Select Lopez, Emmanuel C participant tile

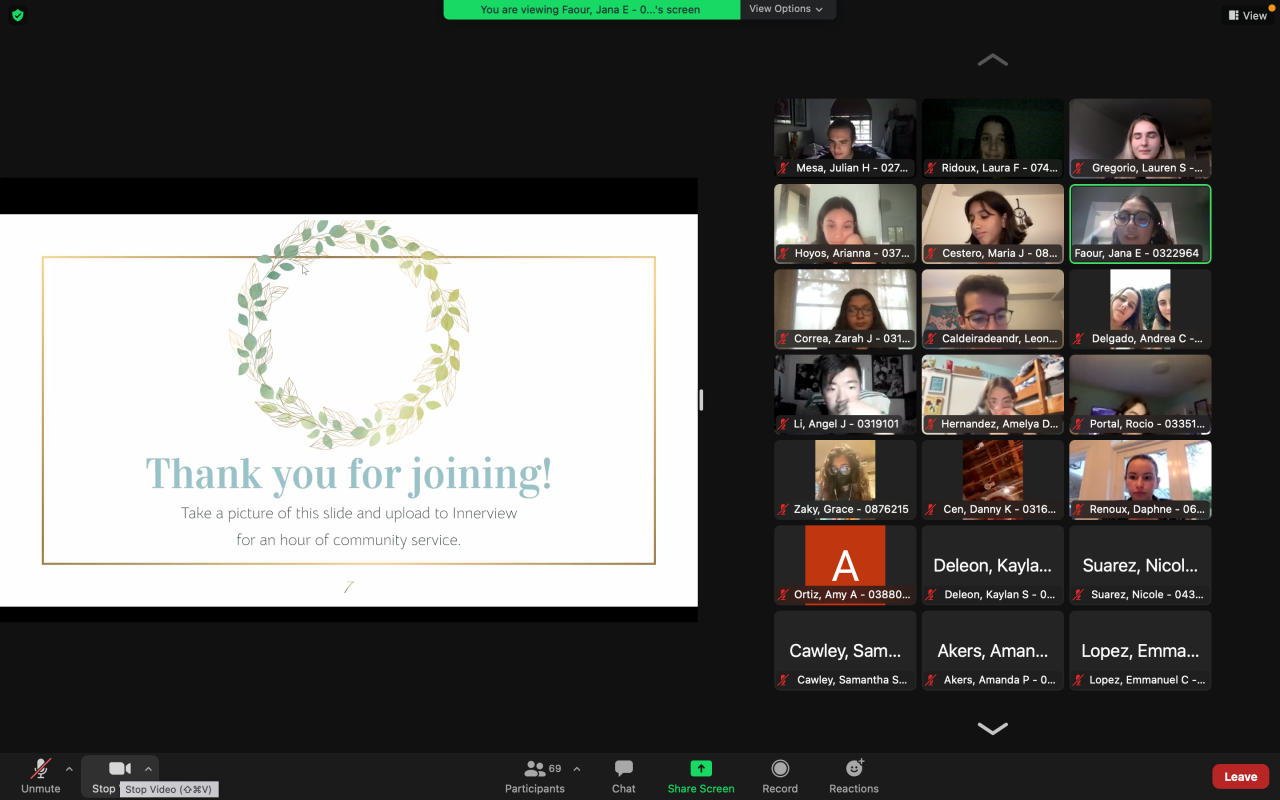point(1140,650)
